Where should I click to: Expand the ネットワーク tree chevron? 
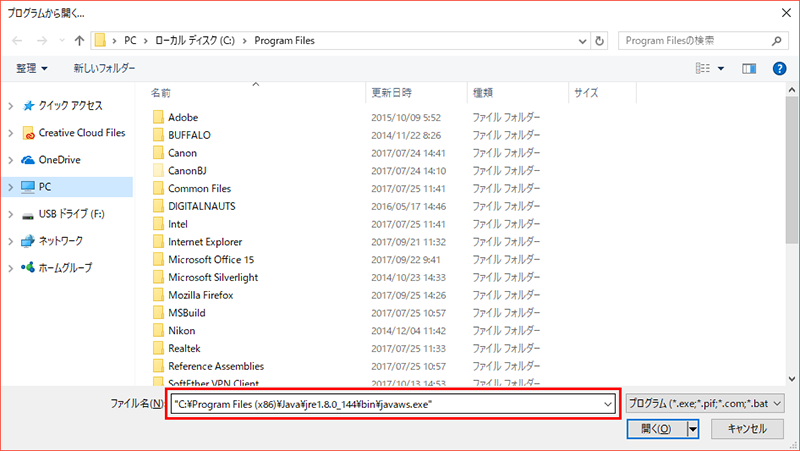[11, 241]
